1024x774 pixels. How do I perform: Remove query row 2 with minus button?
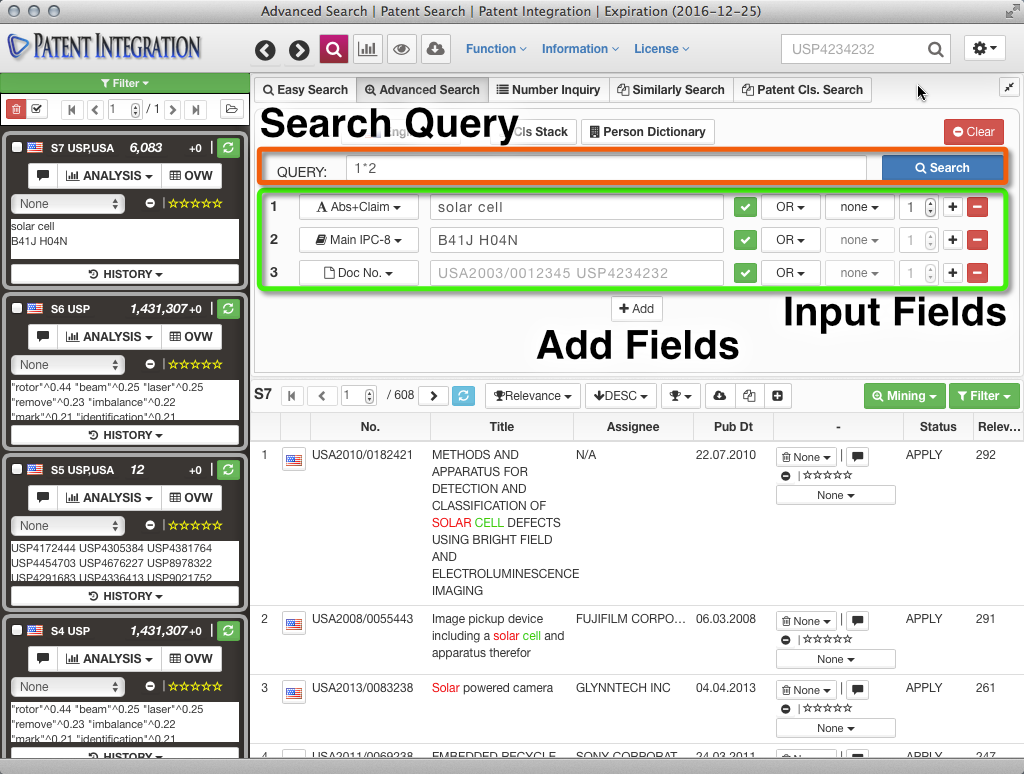point(977,240)
